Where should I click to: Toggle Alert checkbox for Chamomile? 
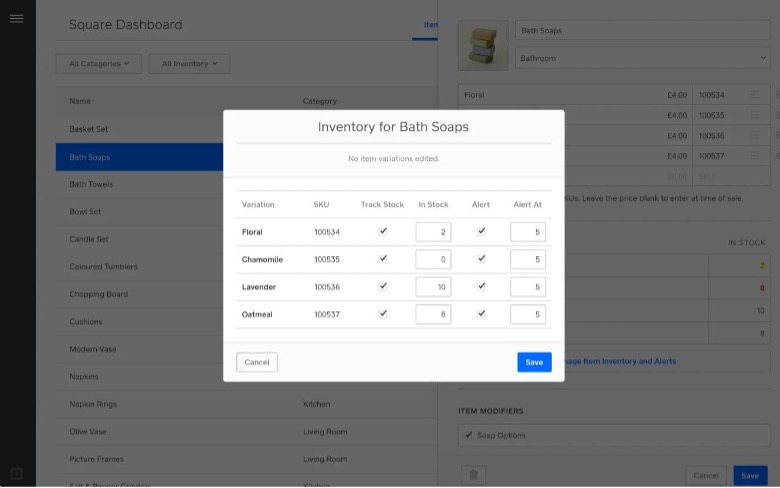point(481,259)
